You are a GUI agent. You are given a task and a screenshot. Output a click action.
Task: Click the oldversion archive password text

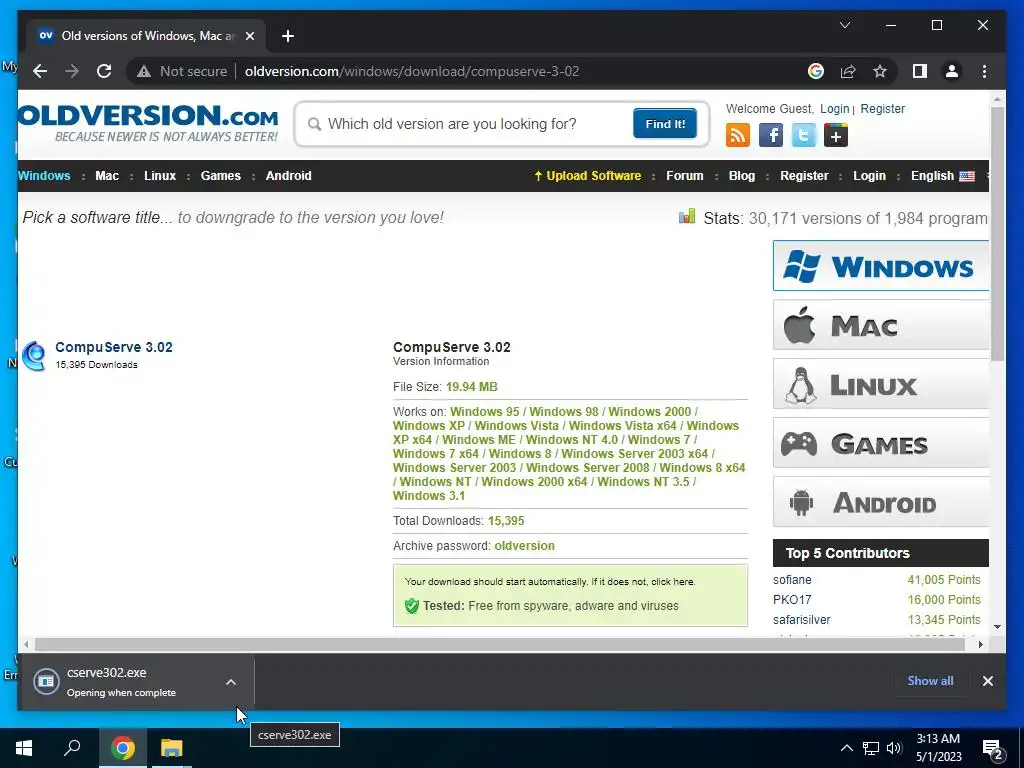(x=524, y=546)
